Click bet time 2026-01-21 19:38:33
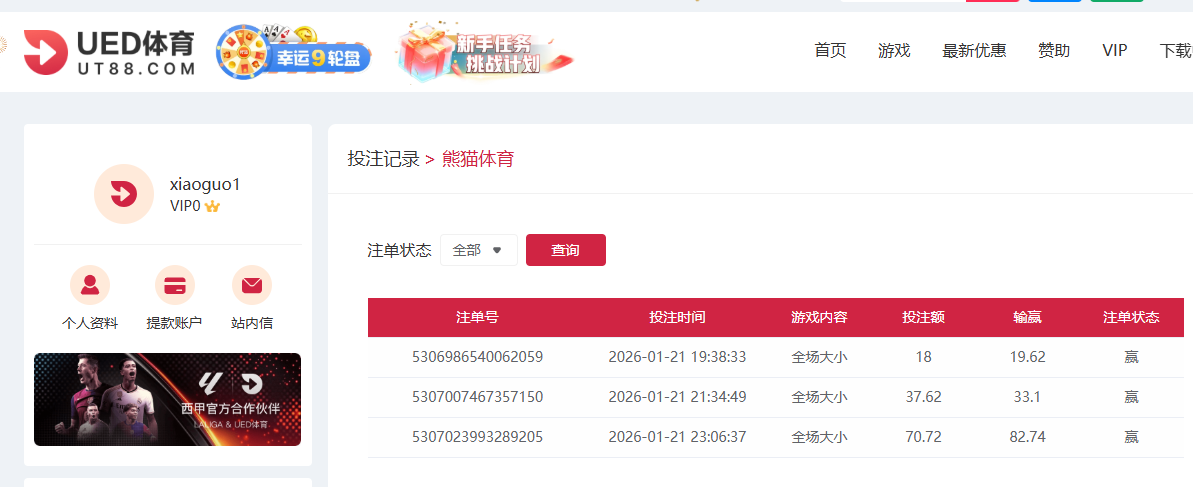The image size is (1193, 487). (677, 357)
